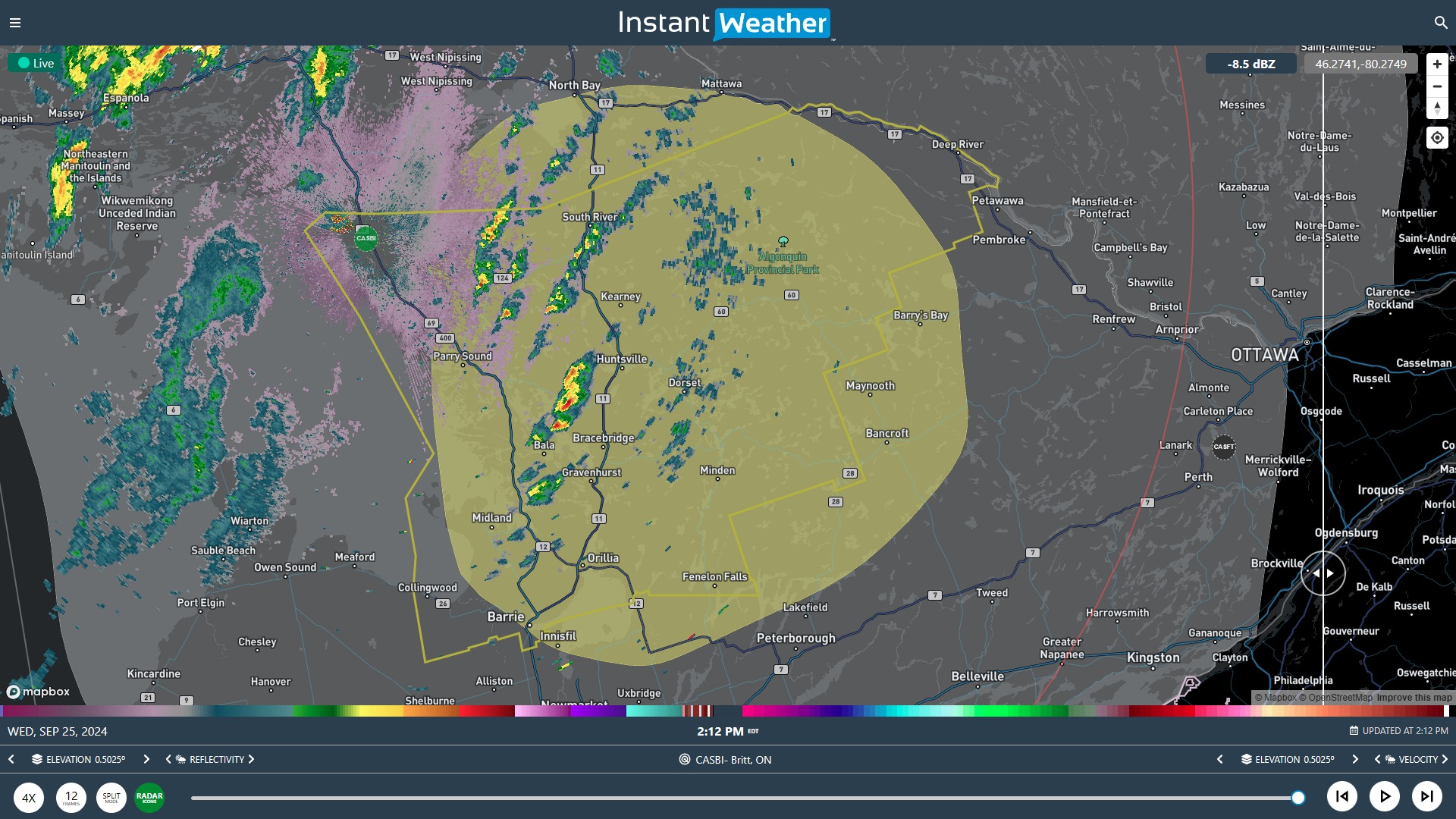Image resolution: width=1456 pixels, height=819 pixels.
Task: Open the hamburger menu
Action: pos(14,23)
